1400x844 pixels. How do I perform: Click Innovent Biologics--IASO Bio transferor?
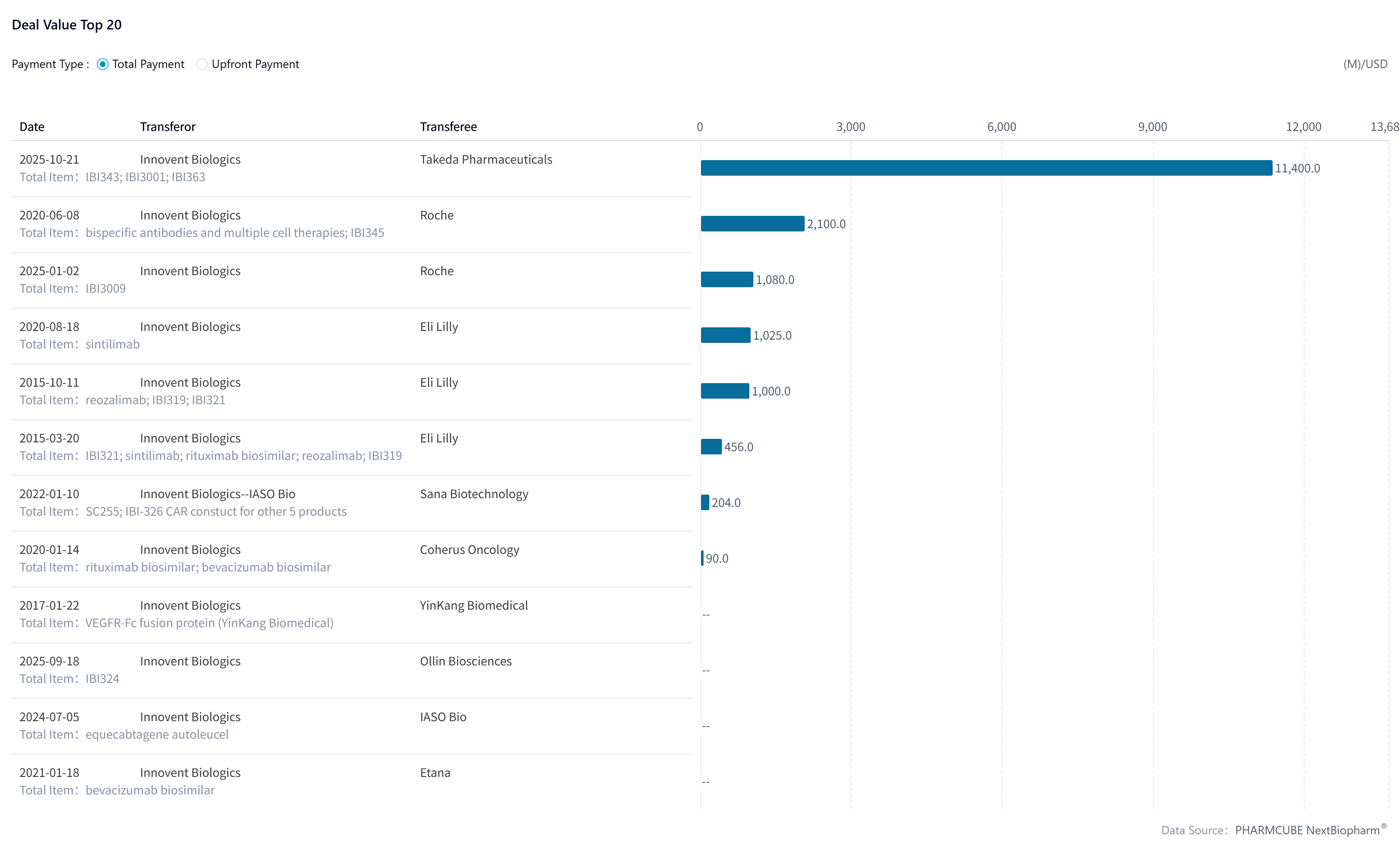217,493
